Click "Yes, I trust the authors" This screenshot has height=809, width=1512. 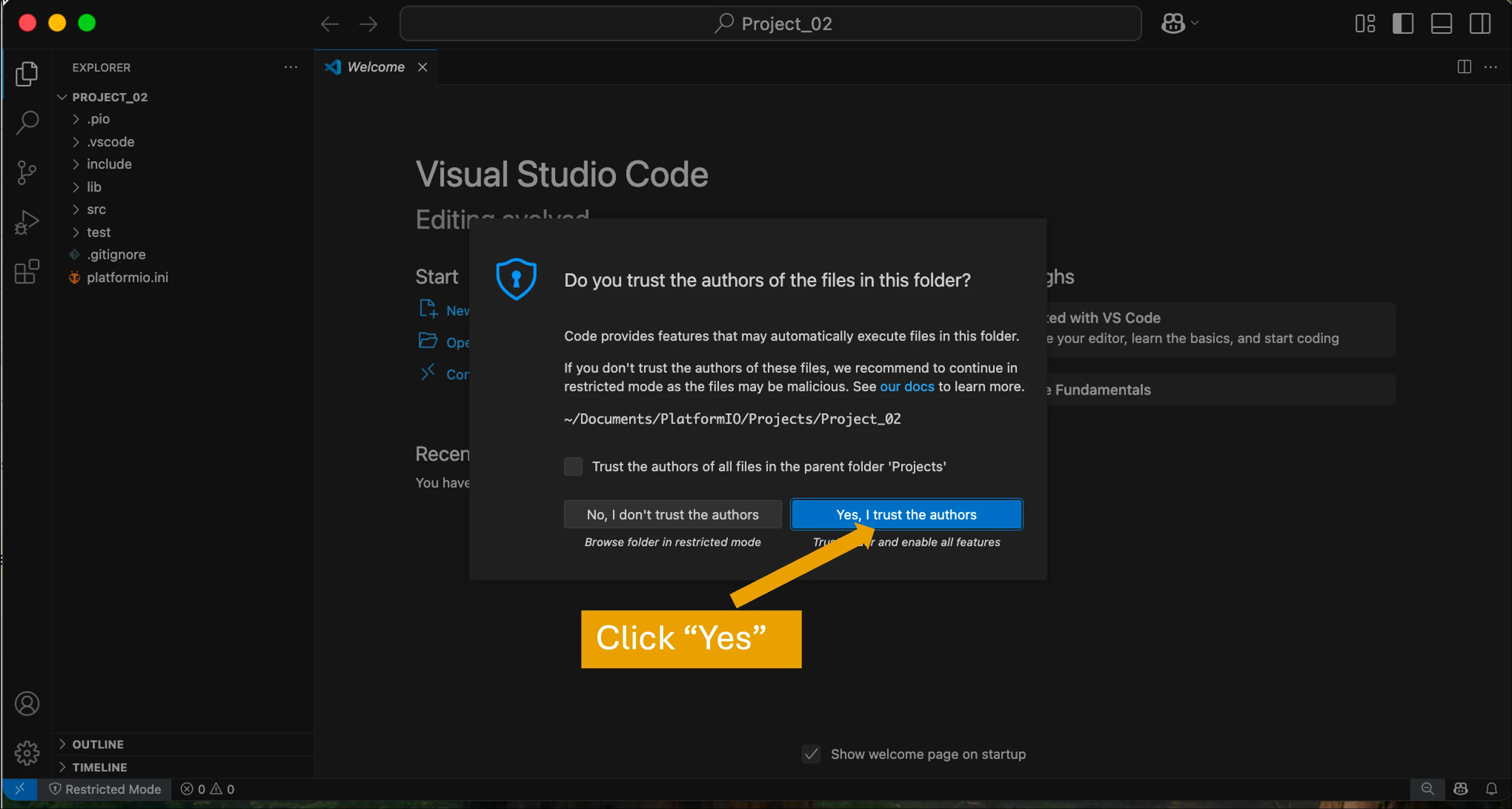pyautogui.click(x=906, y=515)
